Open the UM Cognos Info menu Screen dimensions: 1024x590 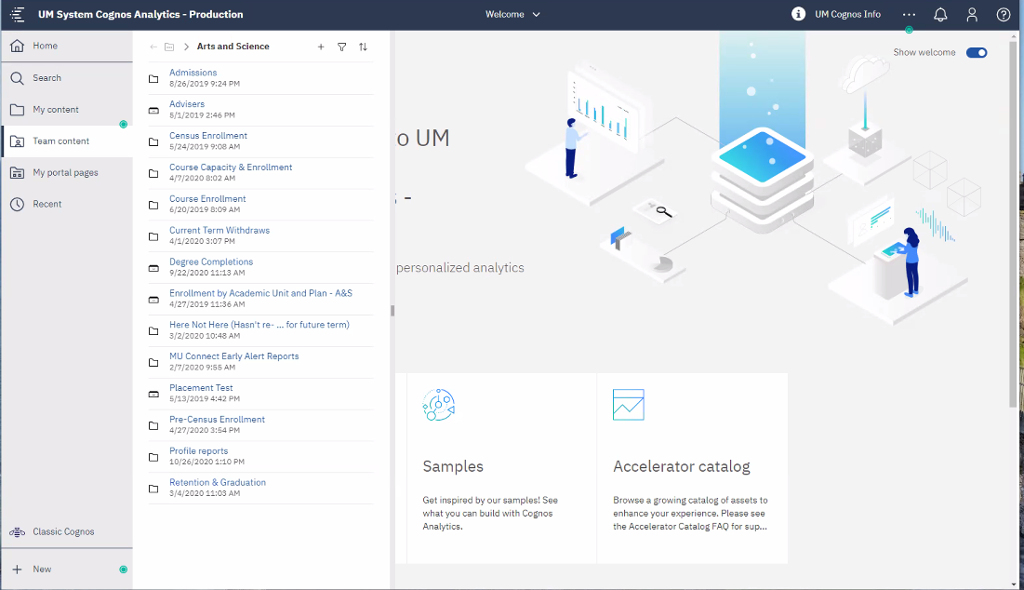coord(836,15)
